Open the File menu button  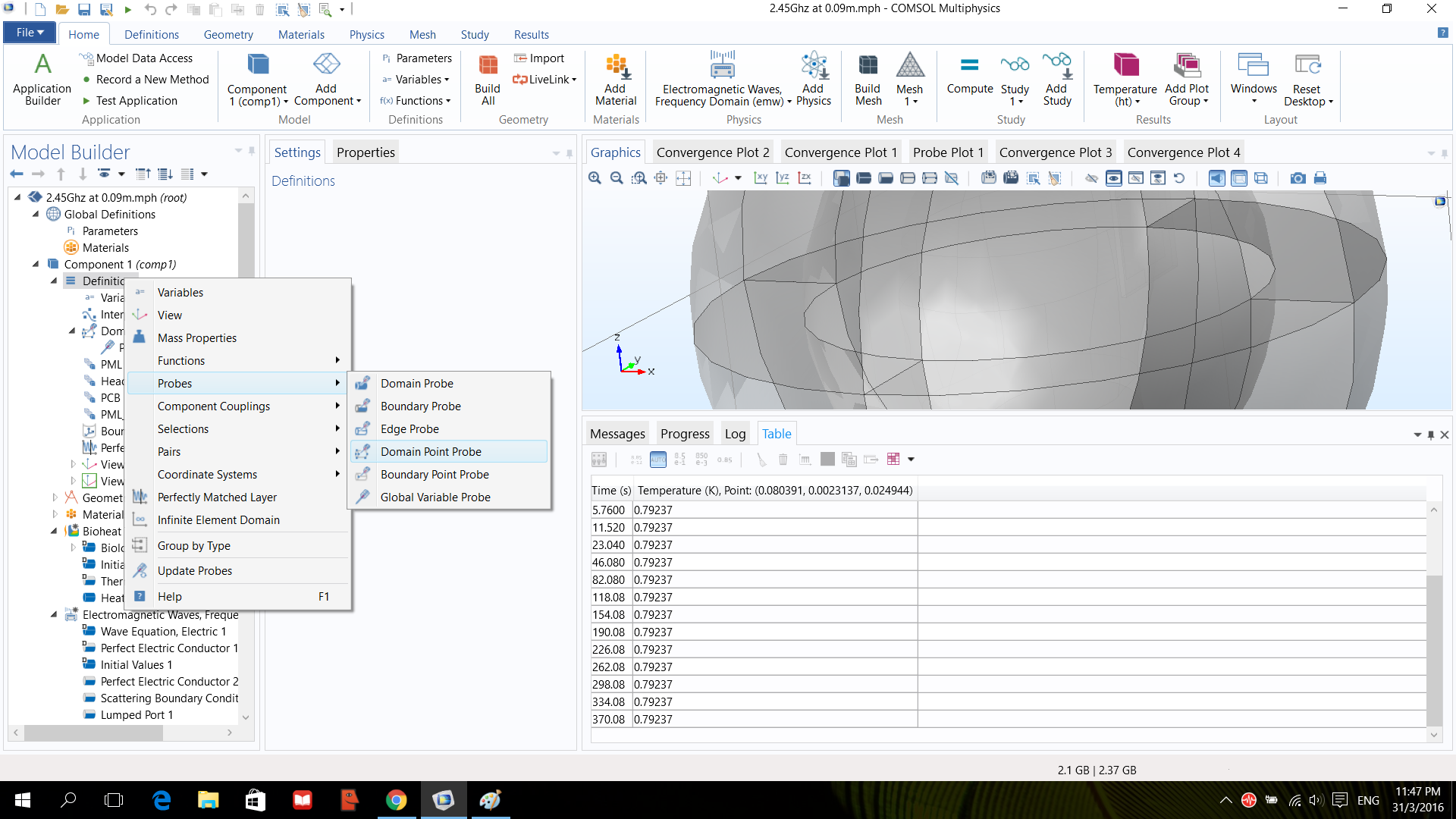(30, 33)
